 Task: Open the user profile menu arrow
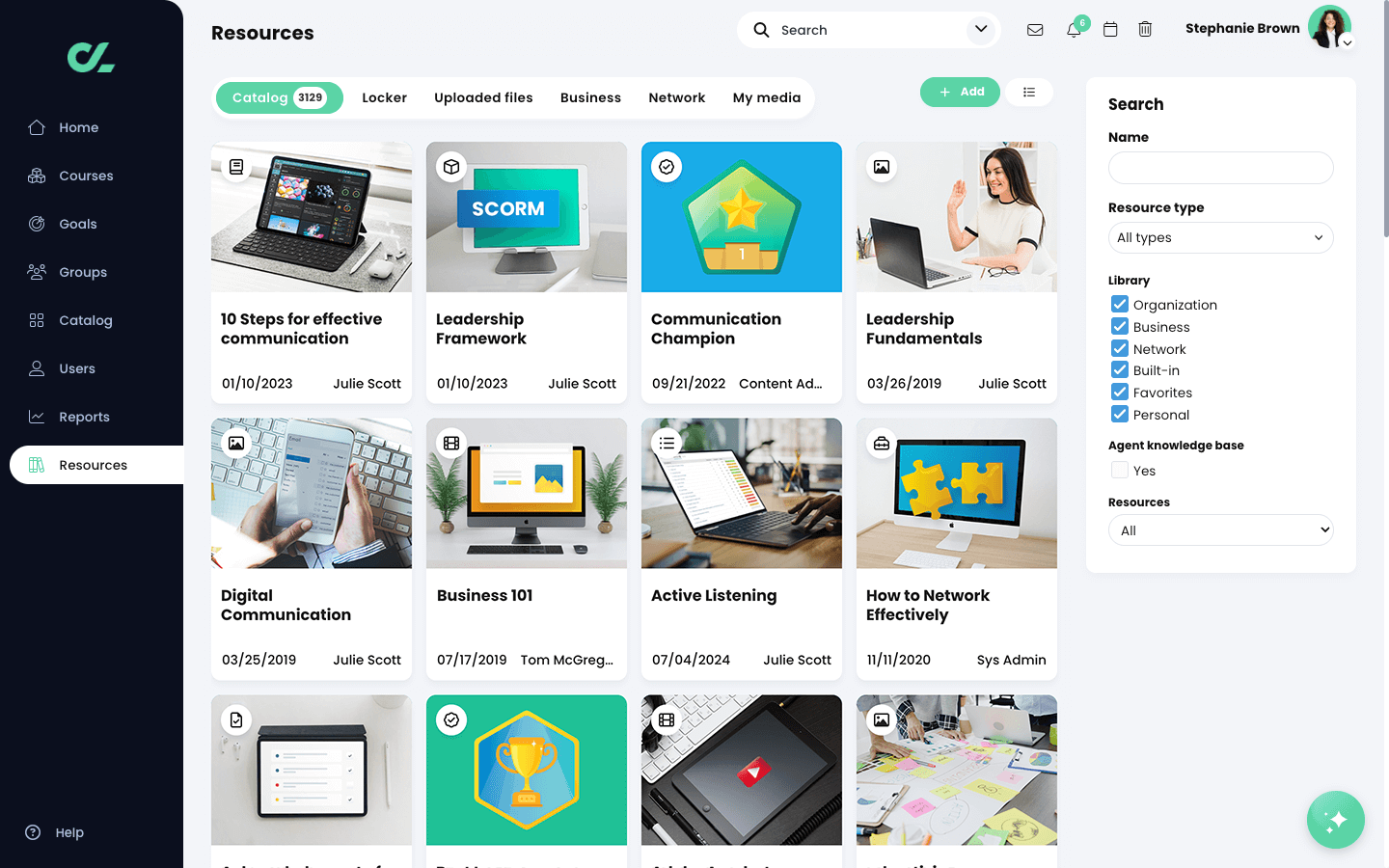1348,42
